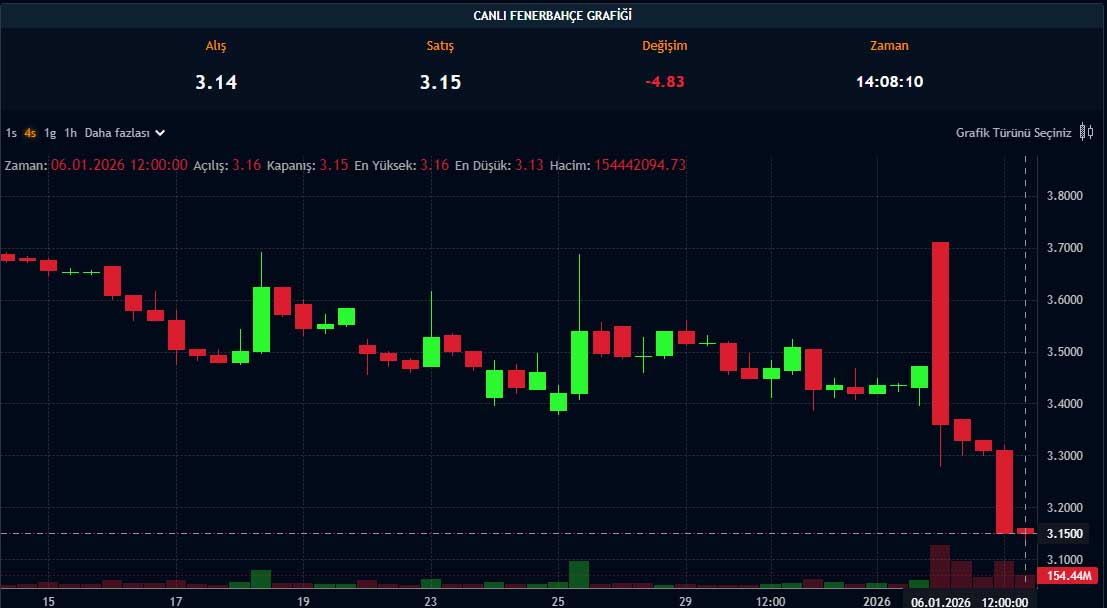Click the Satış price value 3.15

click(440, 82)
